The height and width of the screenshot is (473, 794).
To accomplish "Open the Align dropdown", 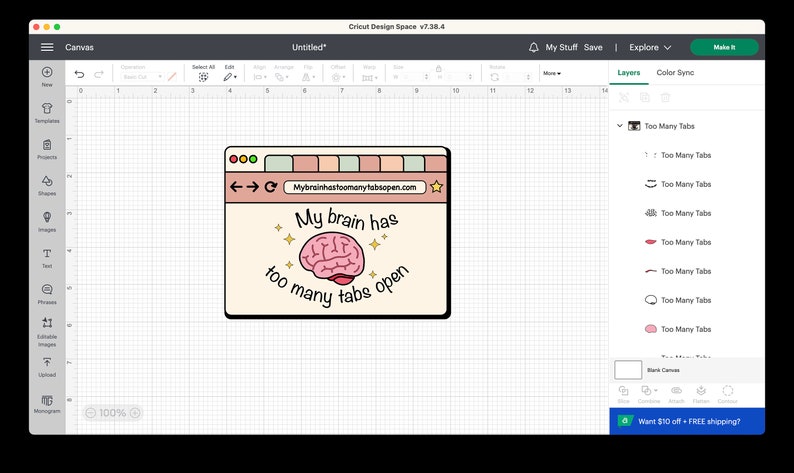I will coord(260,77).
